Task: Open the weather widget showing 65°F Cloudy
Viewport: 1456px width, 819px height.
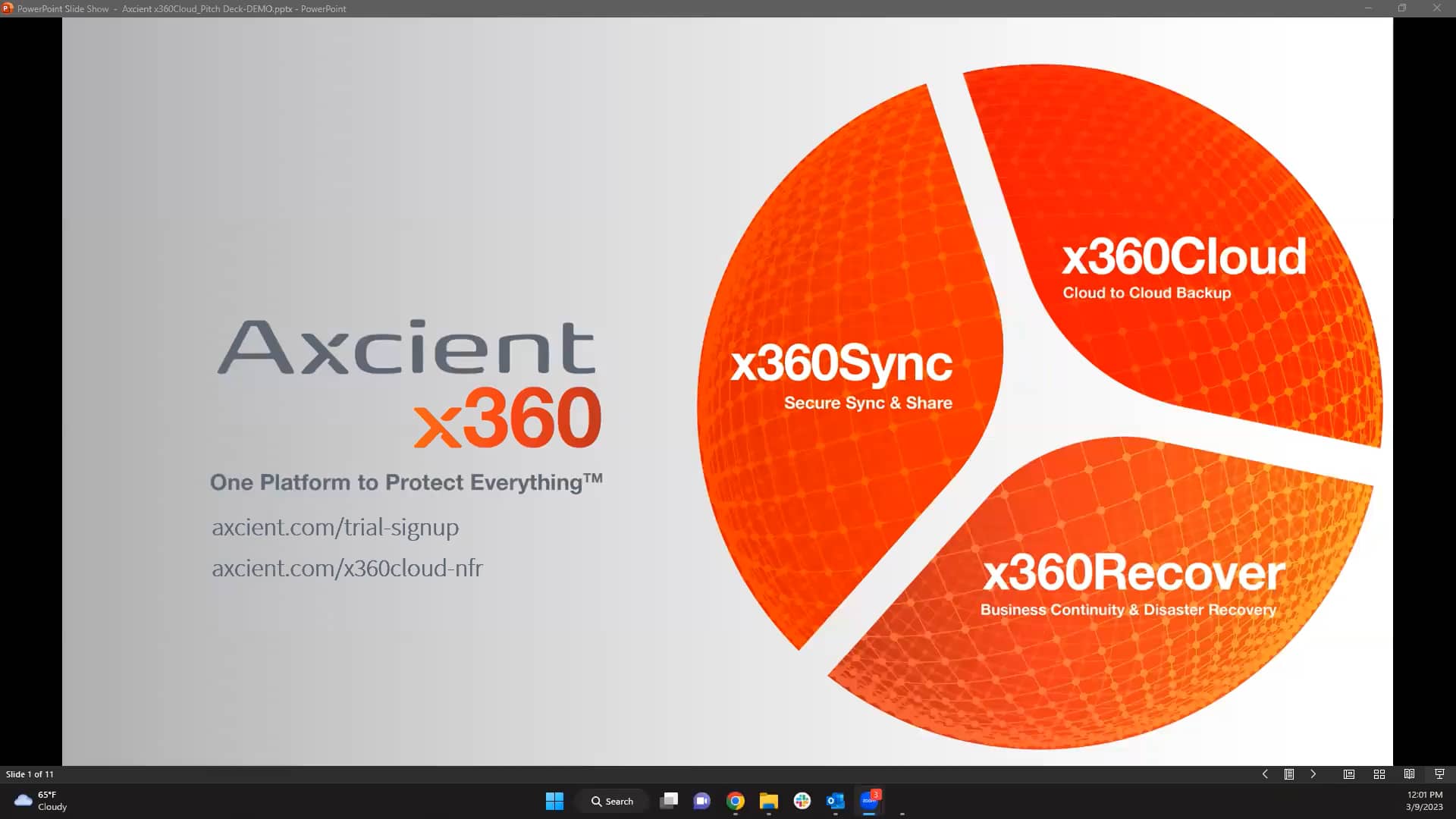Action: point(38,801)
